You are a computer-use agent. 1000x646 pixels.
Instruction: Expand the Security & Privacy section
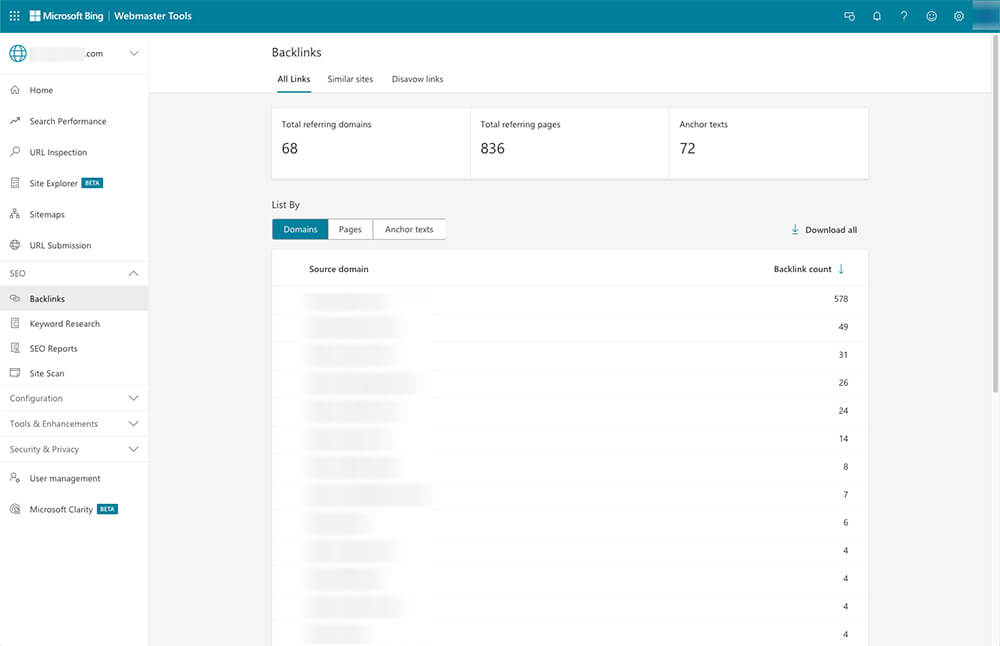pos(74,449)
